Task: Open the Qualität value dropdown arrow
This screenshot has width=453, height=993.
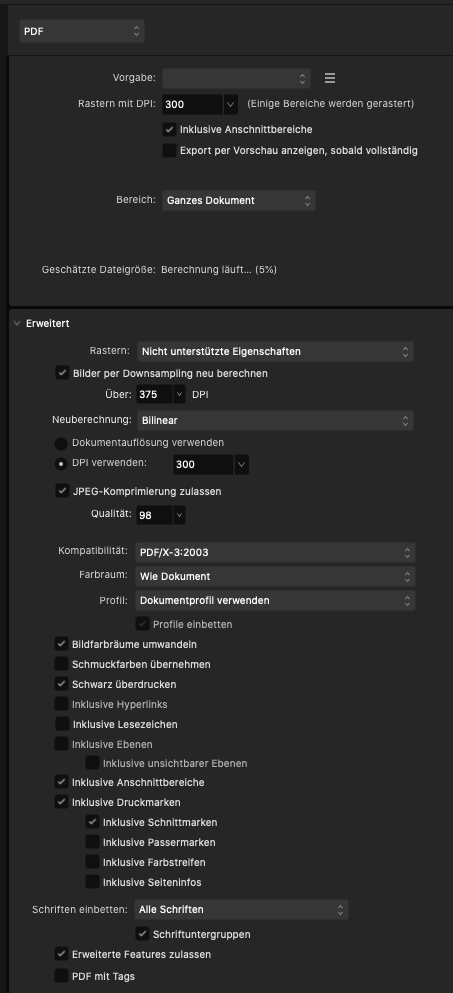Action: 179,515
